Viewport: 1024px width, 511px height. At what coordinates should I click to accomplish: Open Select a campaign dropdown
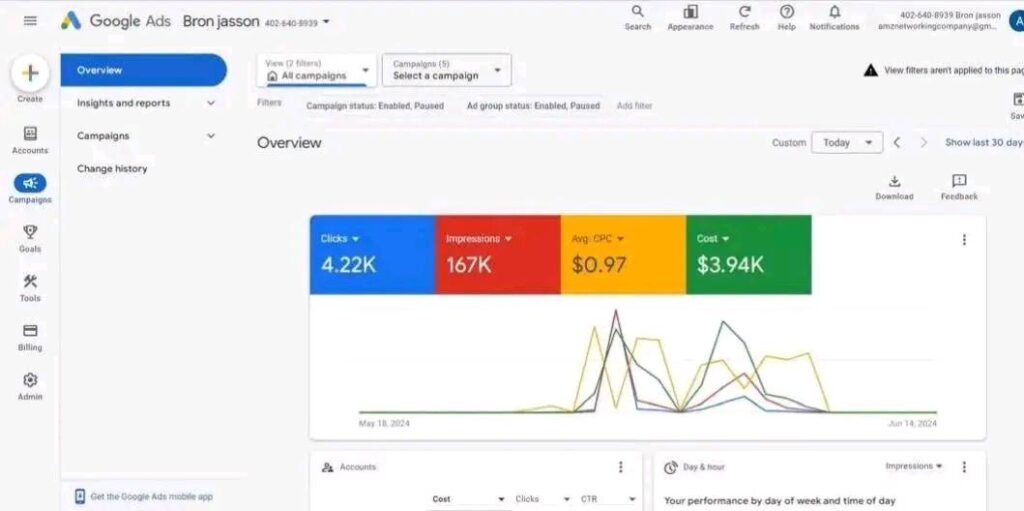446,70
